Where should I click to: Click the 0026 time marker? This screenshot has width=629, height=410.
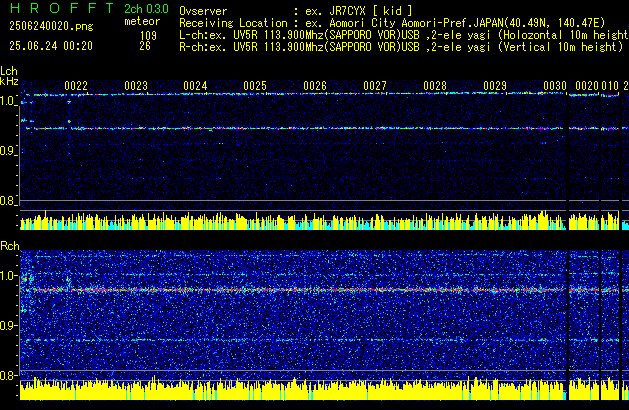[x=315, y=86]
